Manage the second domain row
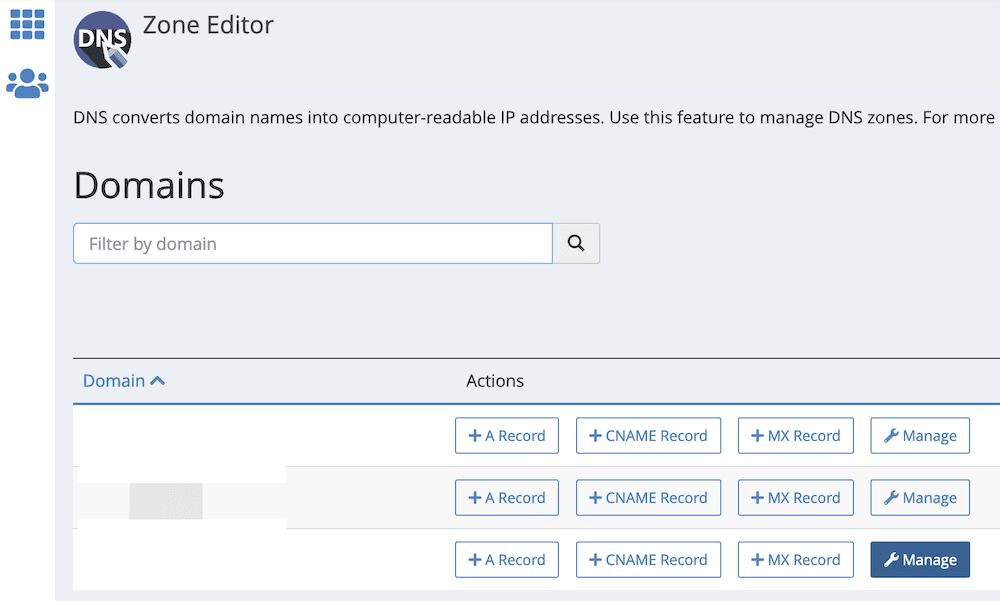Viewport: 1000px width, 601px height. [920, 498]
